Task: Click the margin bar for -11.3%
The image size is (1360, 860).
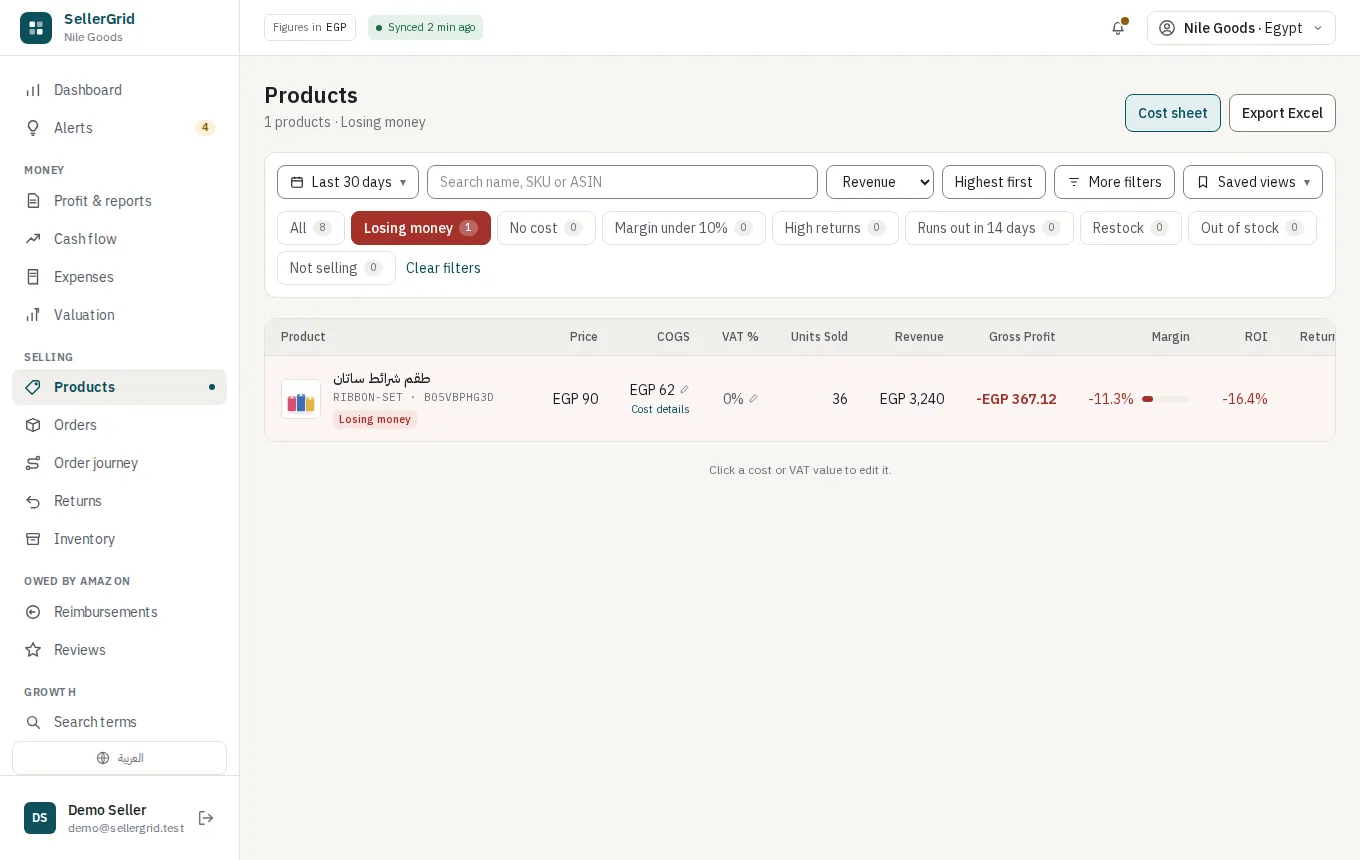Action: pyautogui.click(x=1166, y=399)
